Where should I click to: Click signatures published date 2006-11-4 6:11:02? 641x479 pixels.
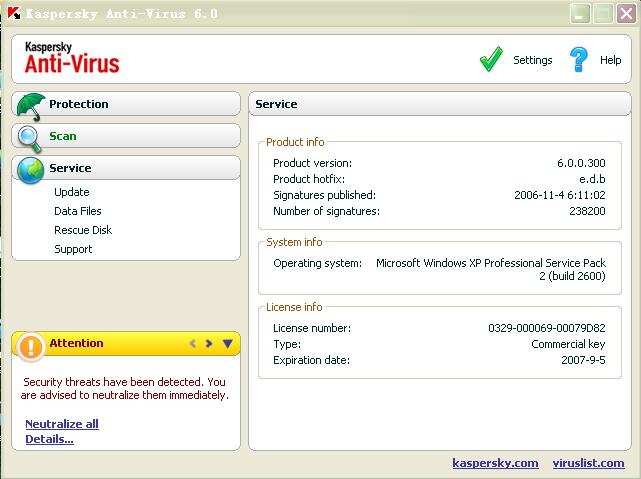(560, 195)
